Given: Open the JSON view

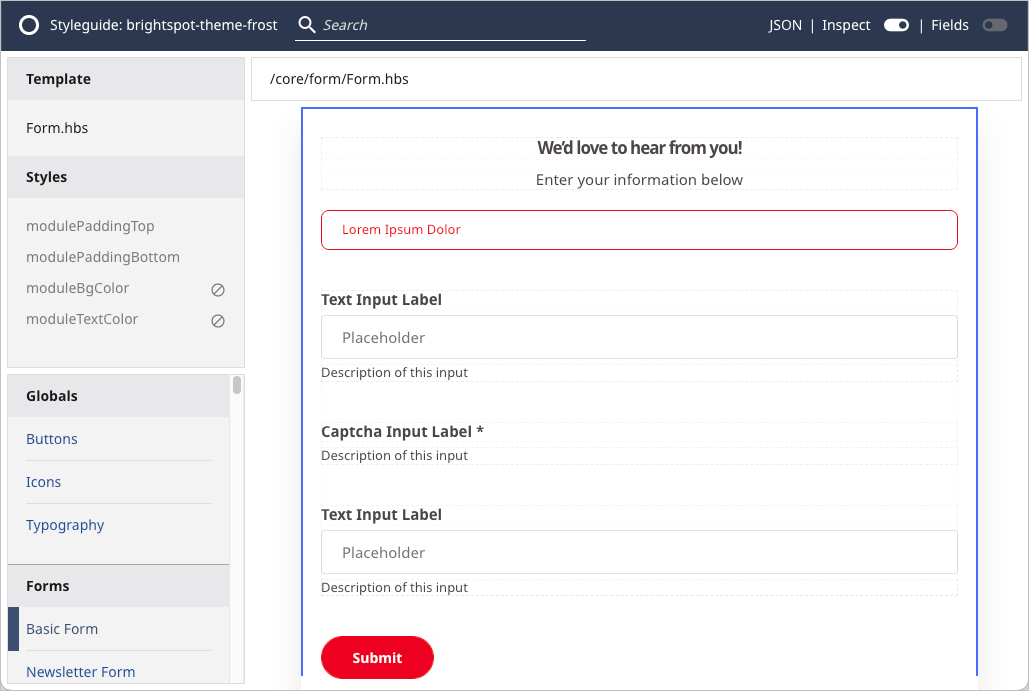Looking at the screenshot, I should click(x=785, y=25).
